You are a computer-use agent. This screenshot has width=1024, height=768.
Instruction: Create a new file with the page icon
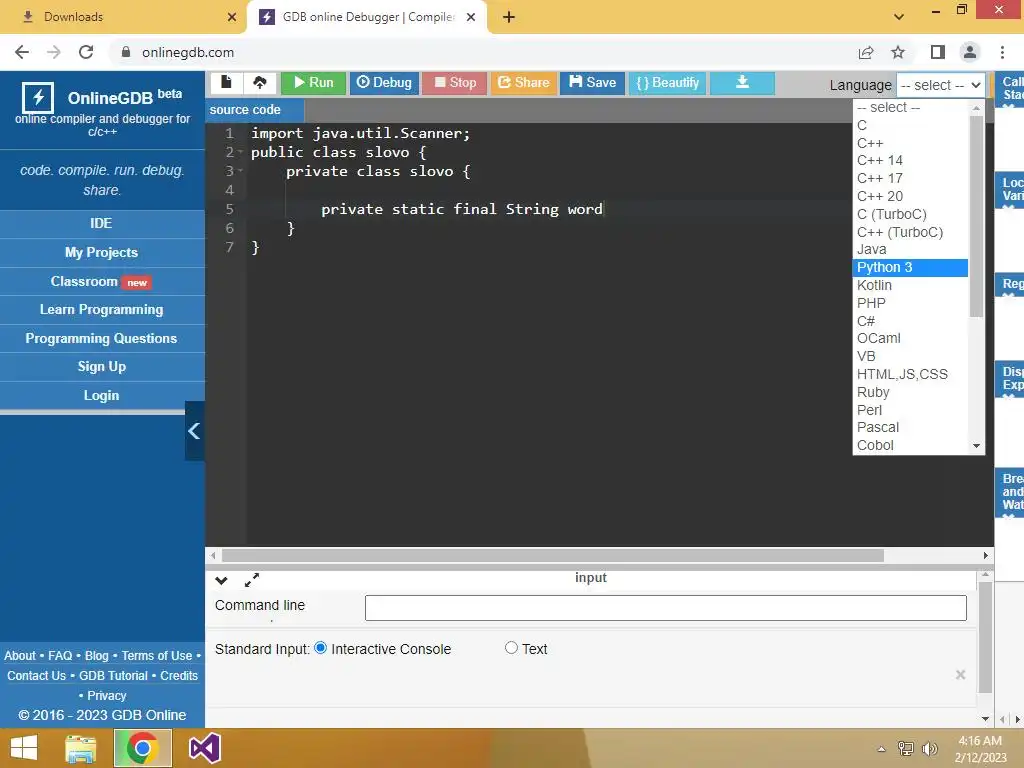coord(226,83)
